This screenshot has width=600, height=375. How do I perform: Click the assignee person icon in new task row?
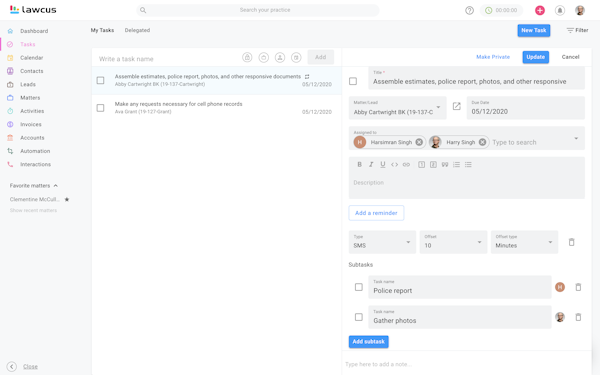point(280,57)
